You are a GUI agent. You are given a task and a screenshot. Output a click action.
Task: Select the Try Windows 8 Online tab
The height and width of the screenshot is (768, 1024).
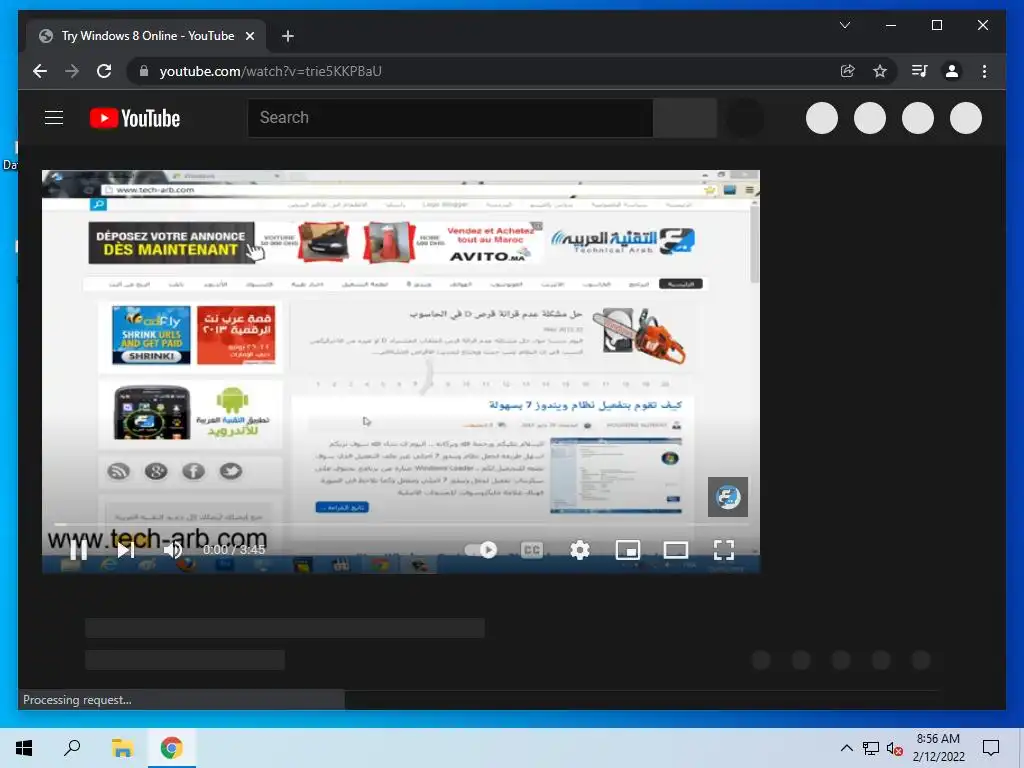[x=147, y=36]
